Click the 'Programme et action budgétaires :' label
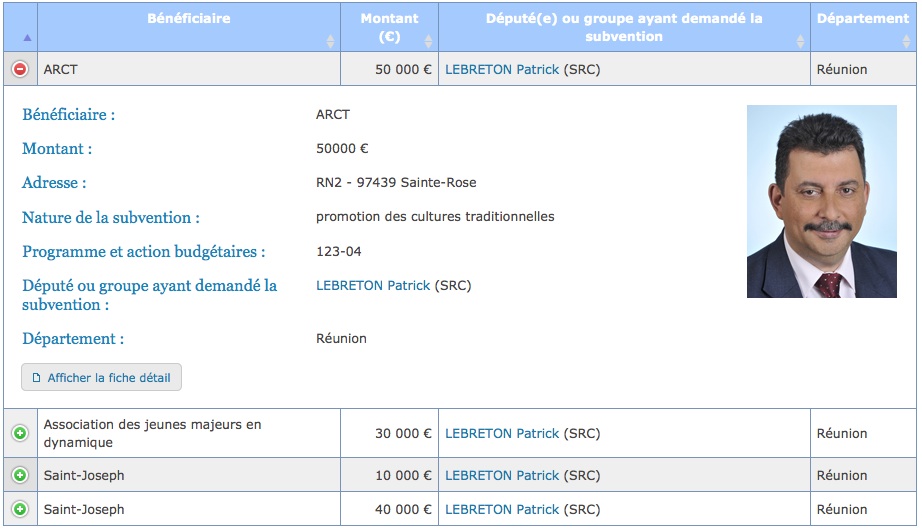Screen dimensions: 922x532 click(143, 252)
